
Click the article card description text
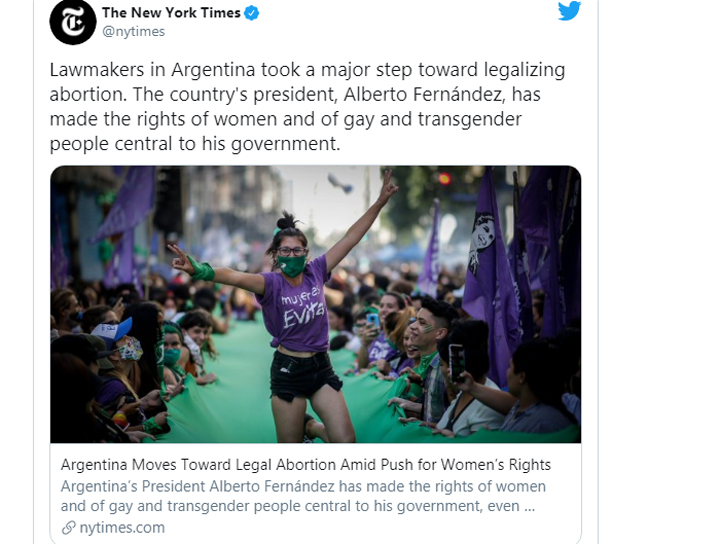304,496
